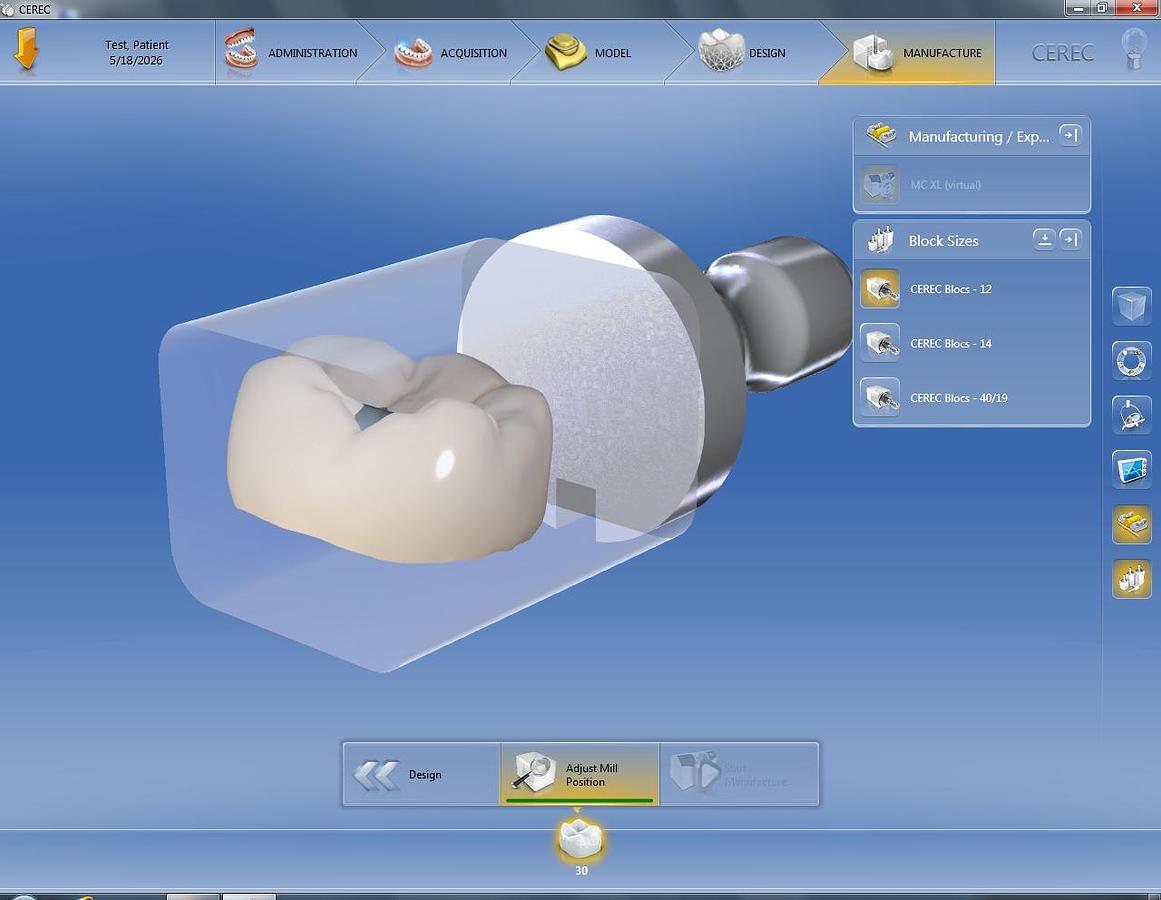The width and height of the screenshot is (1161, 900).
Task: Choose CEREC Blocs - 14 block size
Action: click(971, 343)
